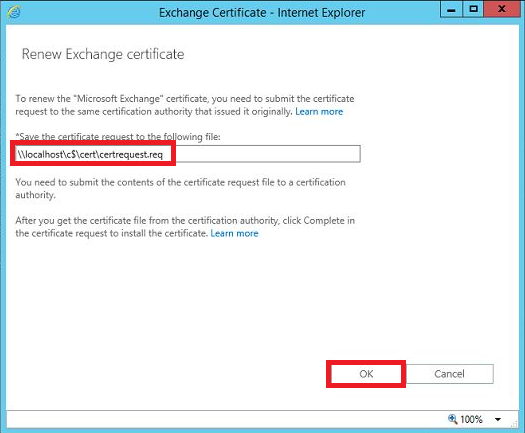The height and width of the screenshot is (433, 525).
Task: Minimize the Exchange Certificate window
Action: coord(451,9)
